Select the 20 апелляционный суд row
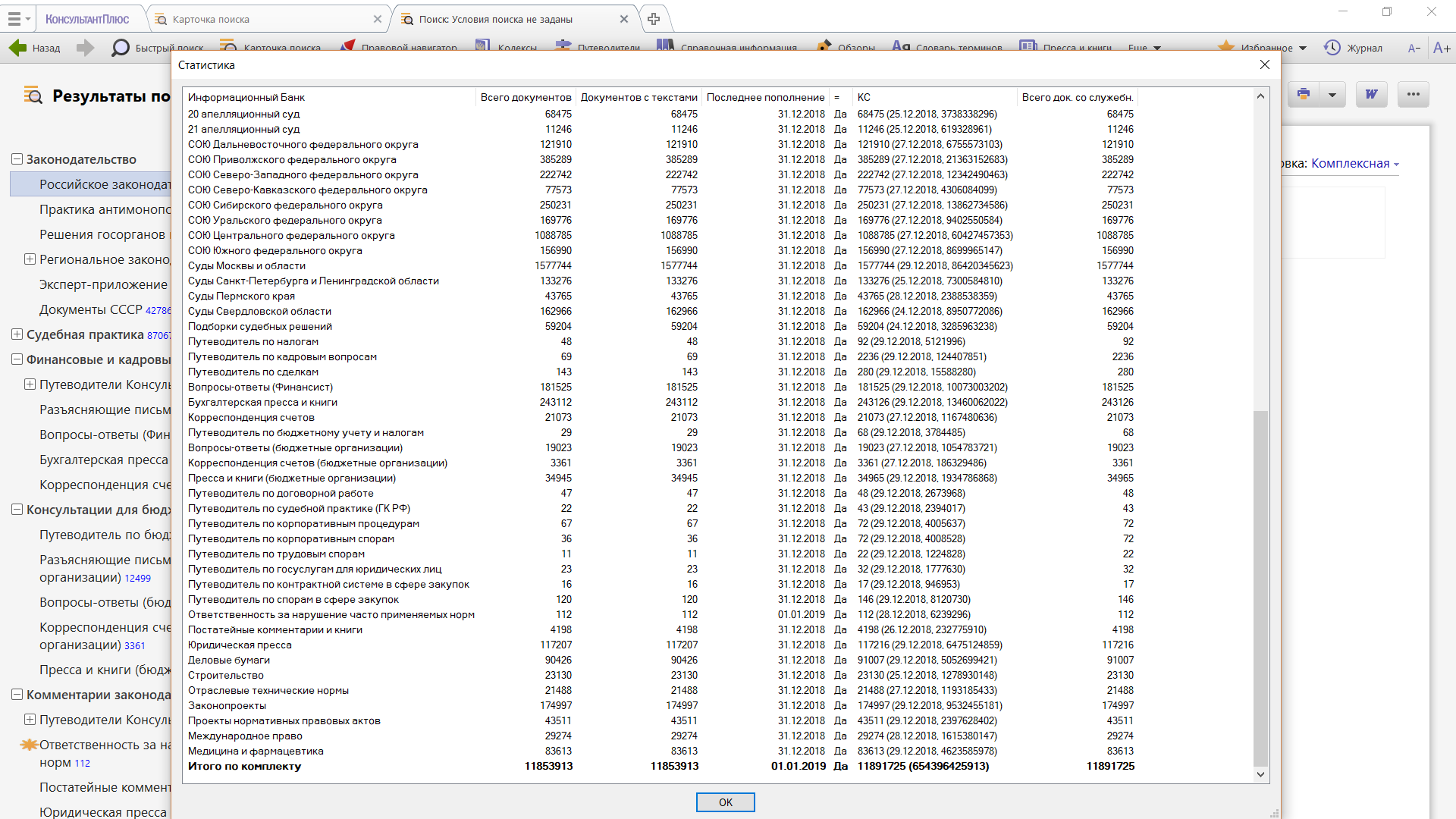Image resolution: width=1456 pixels, height=819 pixels. [x=661, y=114]
